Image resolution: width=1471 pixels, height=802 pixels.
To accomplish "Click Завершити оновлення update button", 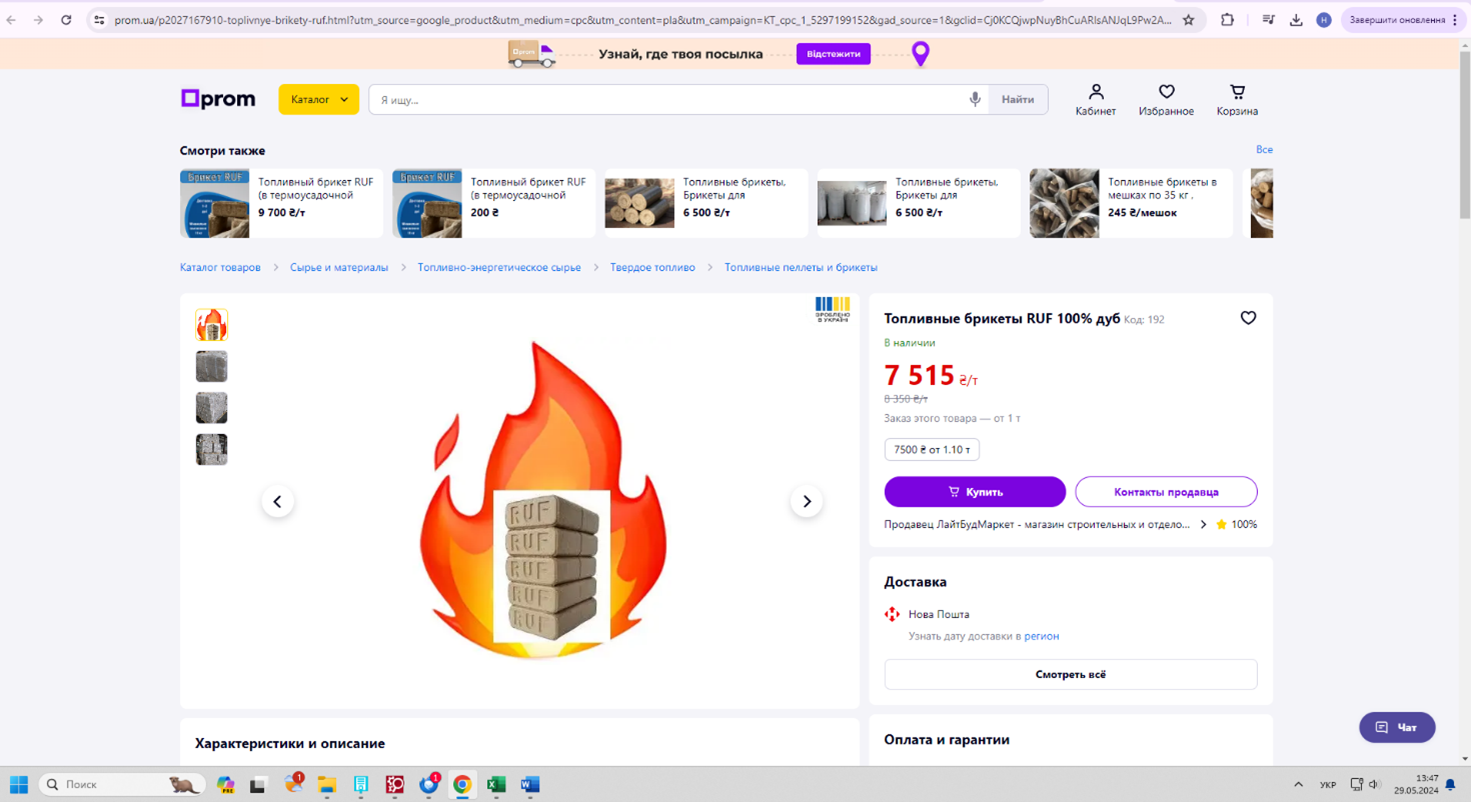I will (x=1403, y=20).
